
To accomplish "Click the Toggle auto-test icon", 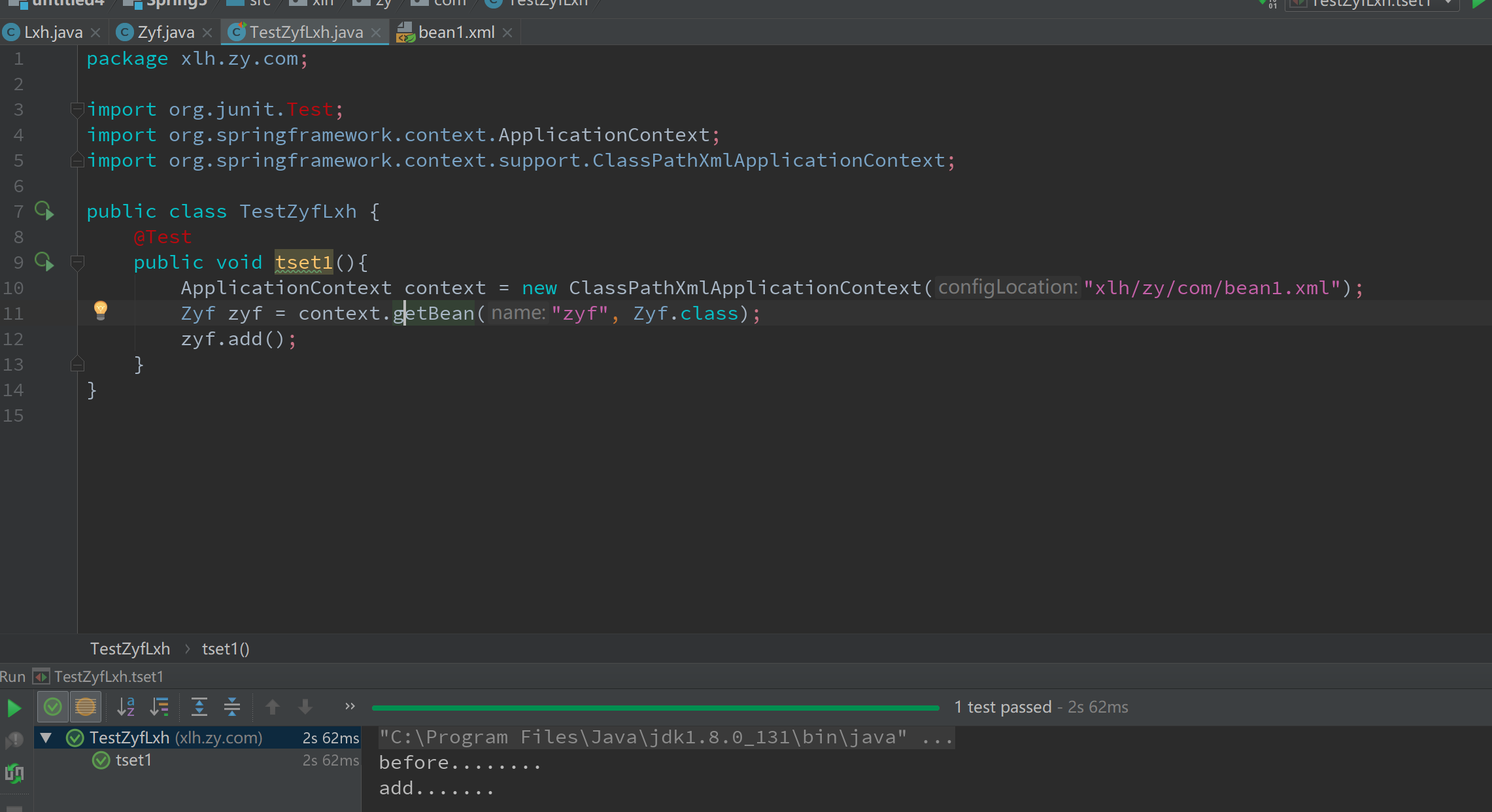I will (14, 773).
